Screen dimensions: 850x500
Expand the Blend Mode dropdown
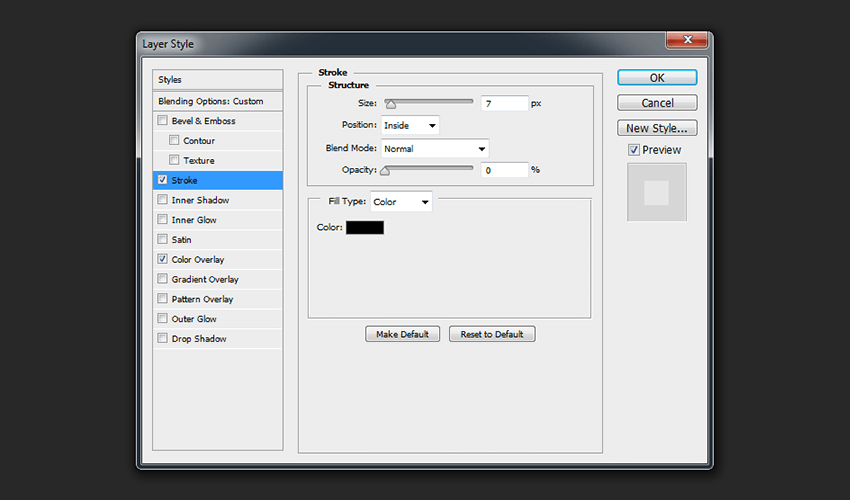click(435, 149)
